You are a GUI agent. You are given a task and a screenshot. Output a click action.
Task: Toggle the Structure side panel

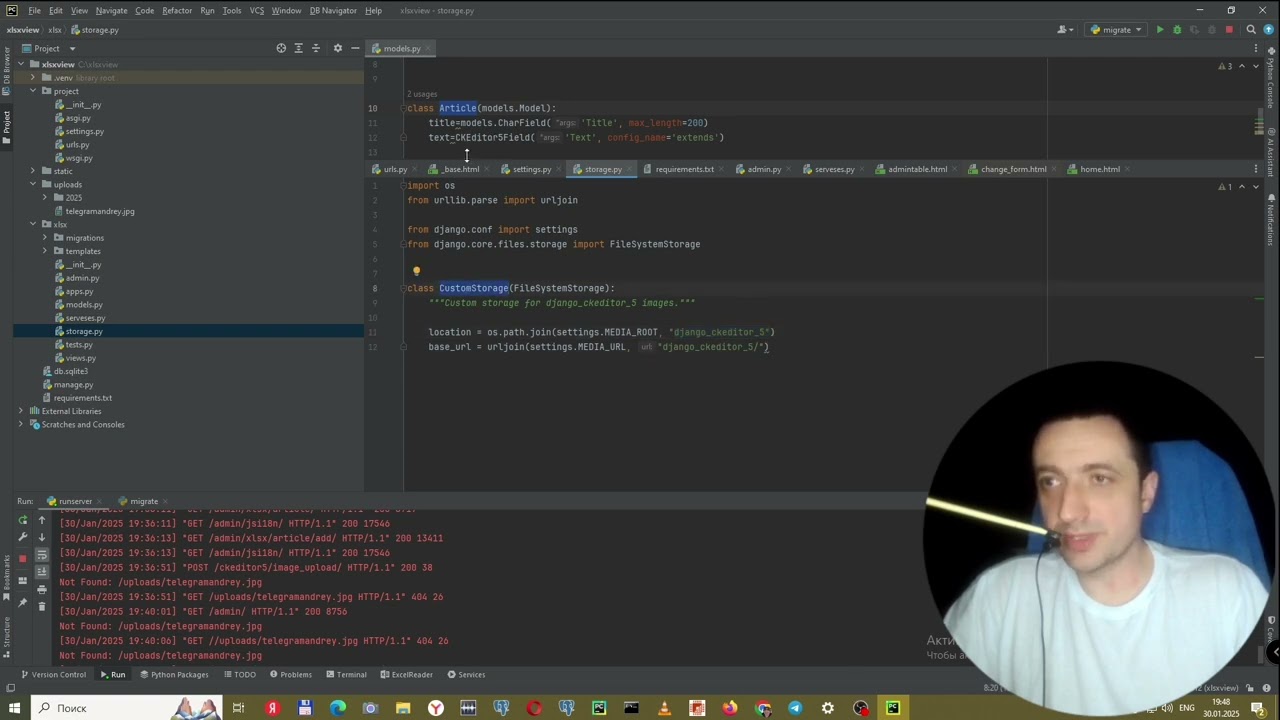click(x=6, y=636)
